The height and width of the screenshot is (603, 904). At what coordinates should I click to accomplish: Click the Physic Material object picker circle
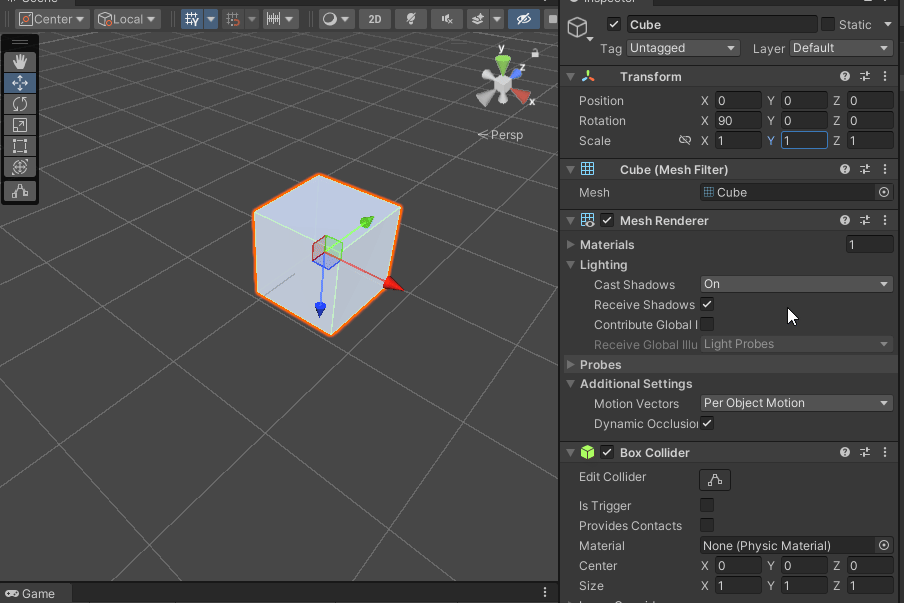click(x=884, y=545)
